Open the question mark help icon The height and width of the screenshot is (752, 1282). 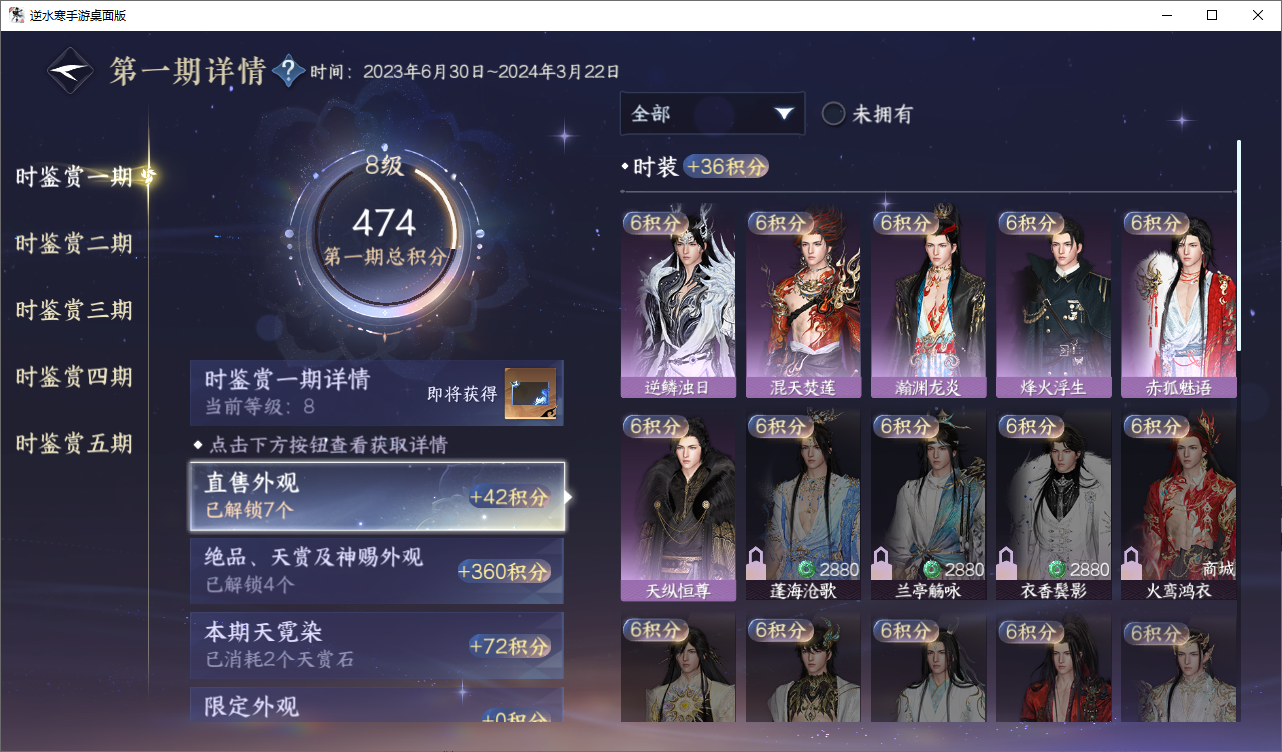[x=288, y=71]
